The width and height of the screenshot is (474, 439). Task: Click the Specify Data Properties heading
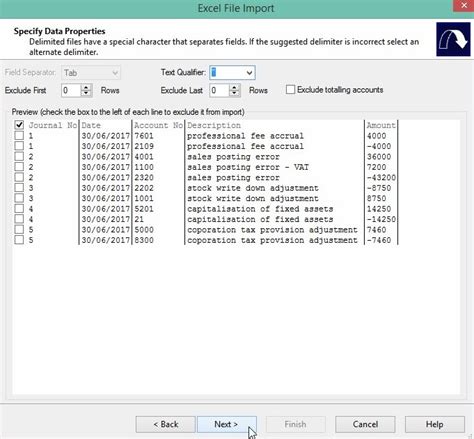(59, 31)
